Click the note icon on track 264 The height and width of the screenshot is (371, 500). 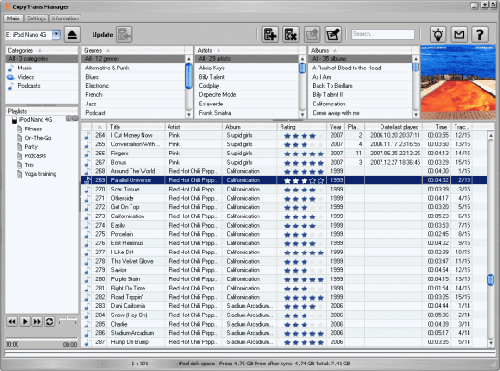(87, 136)
